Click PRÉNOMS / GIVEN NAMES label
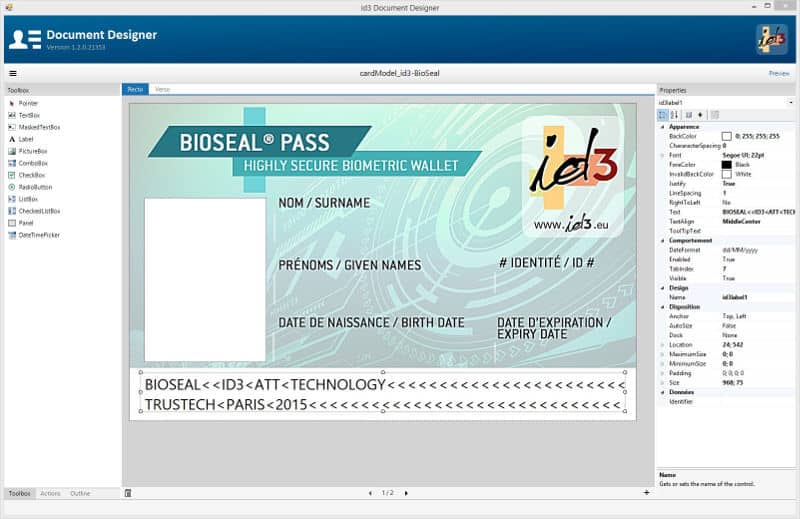Viewport: 800px width, 519px height. coord(350,265)
